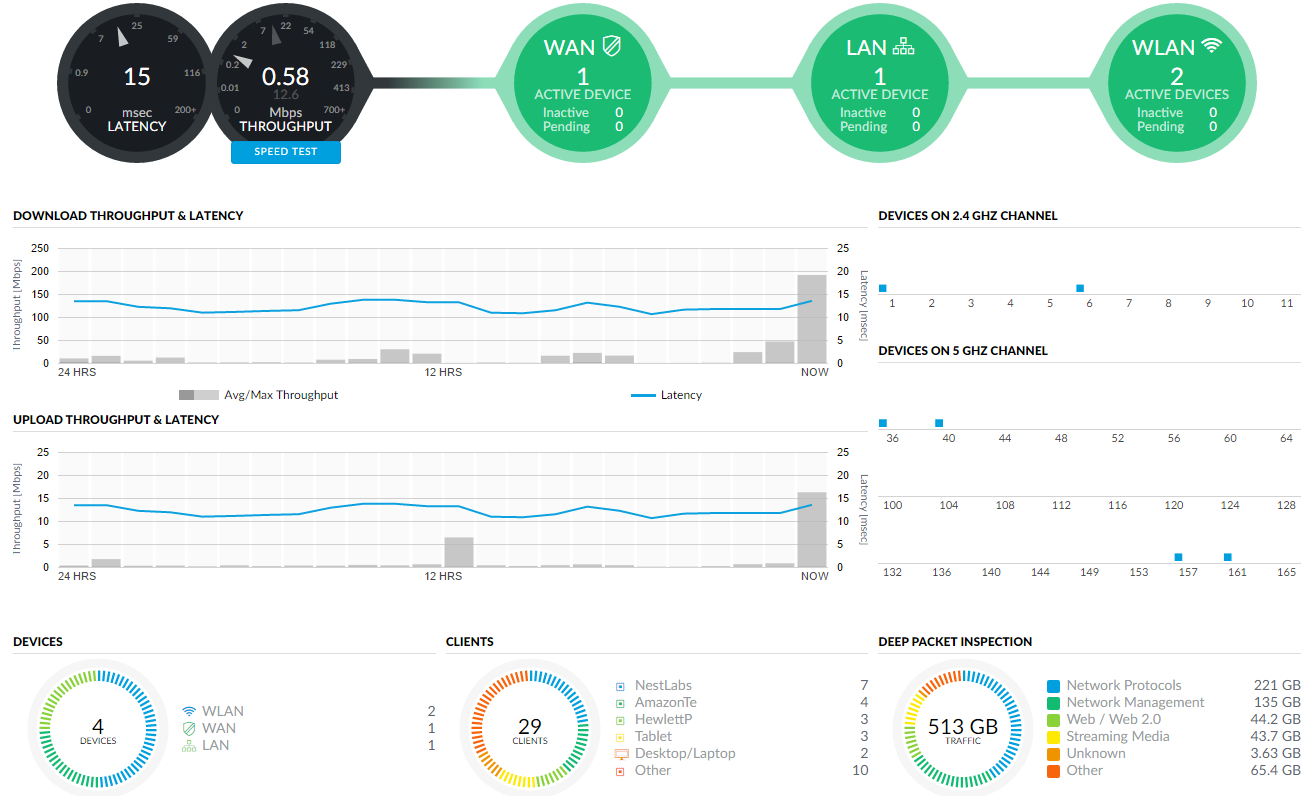
Task: Select the device marker on 2.4 GHz channel 6
Action: 1080,288
